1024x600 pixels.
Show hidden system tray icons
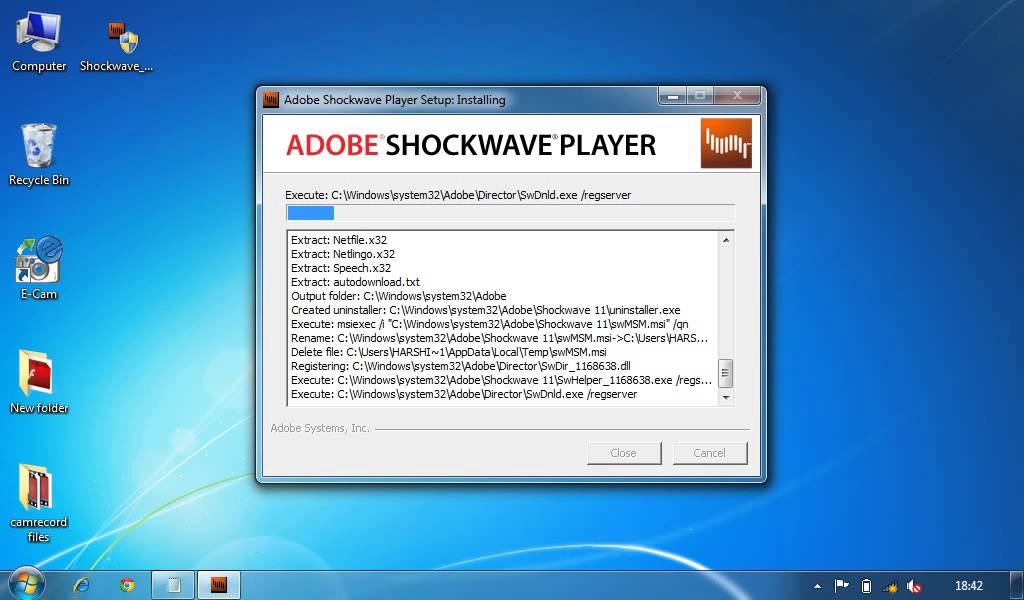[817, 586]
